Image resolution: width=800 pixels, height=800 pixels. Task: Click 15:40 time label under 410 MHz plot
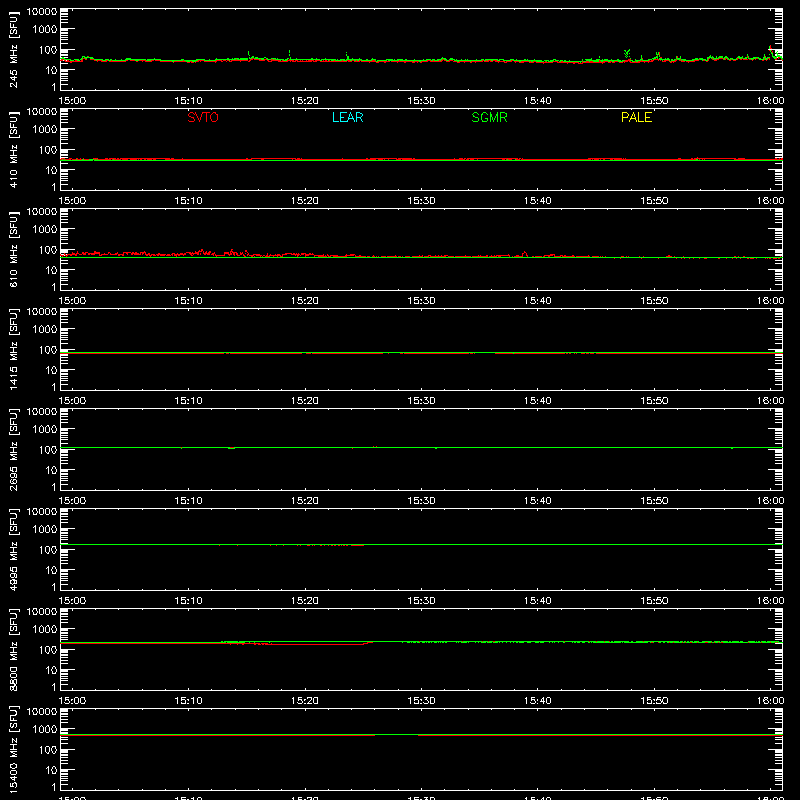coord(538,201)
